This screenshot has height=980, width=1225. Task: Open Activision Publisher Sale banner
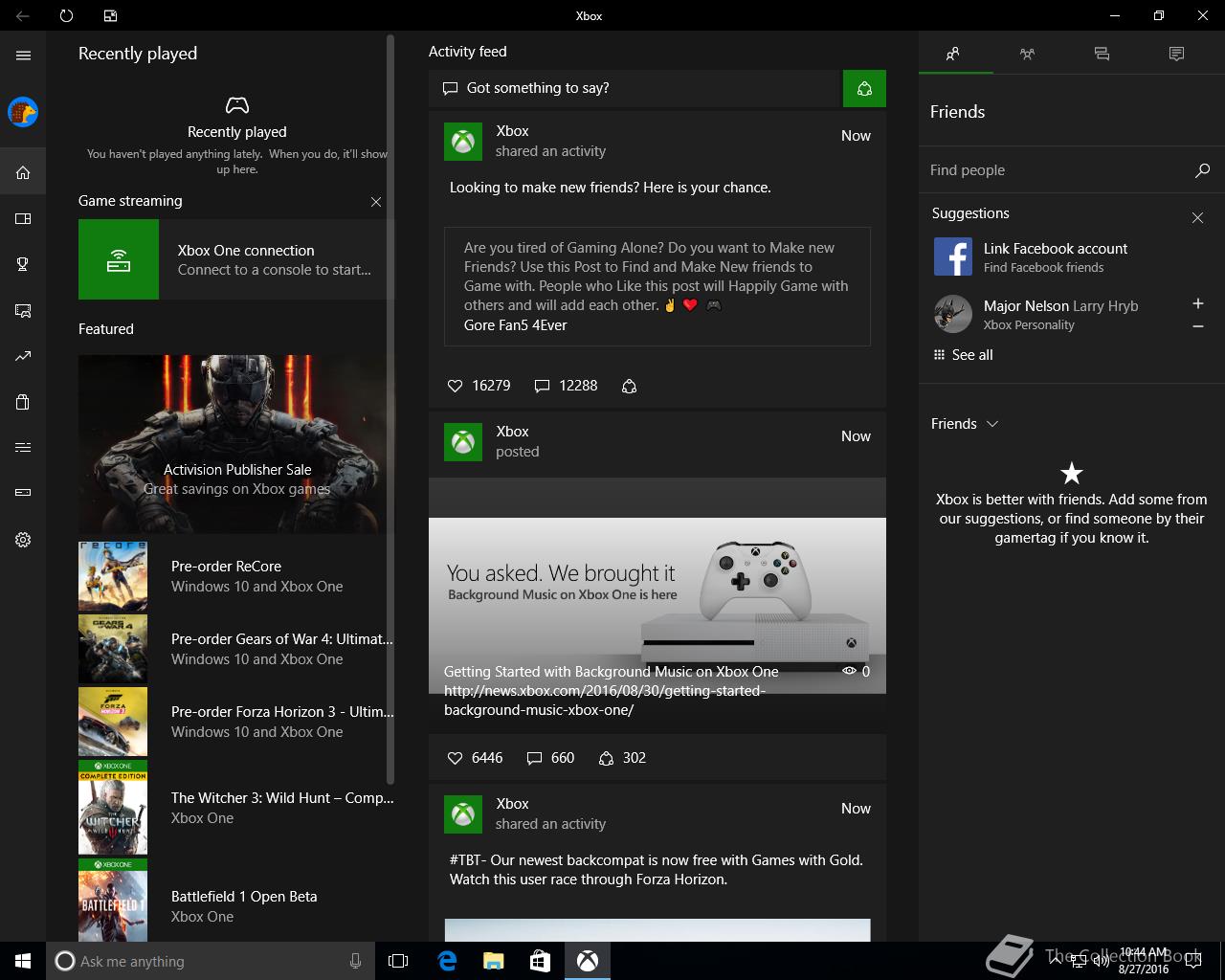pyautogui.click(x=235, y=444)
